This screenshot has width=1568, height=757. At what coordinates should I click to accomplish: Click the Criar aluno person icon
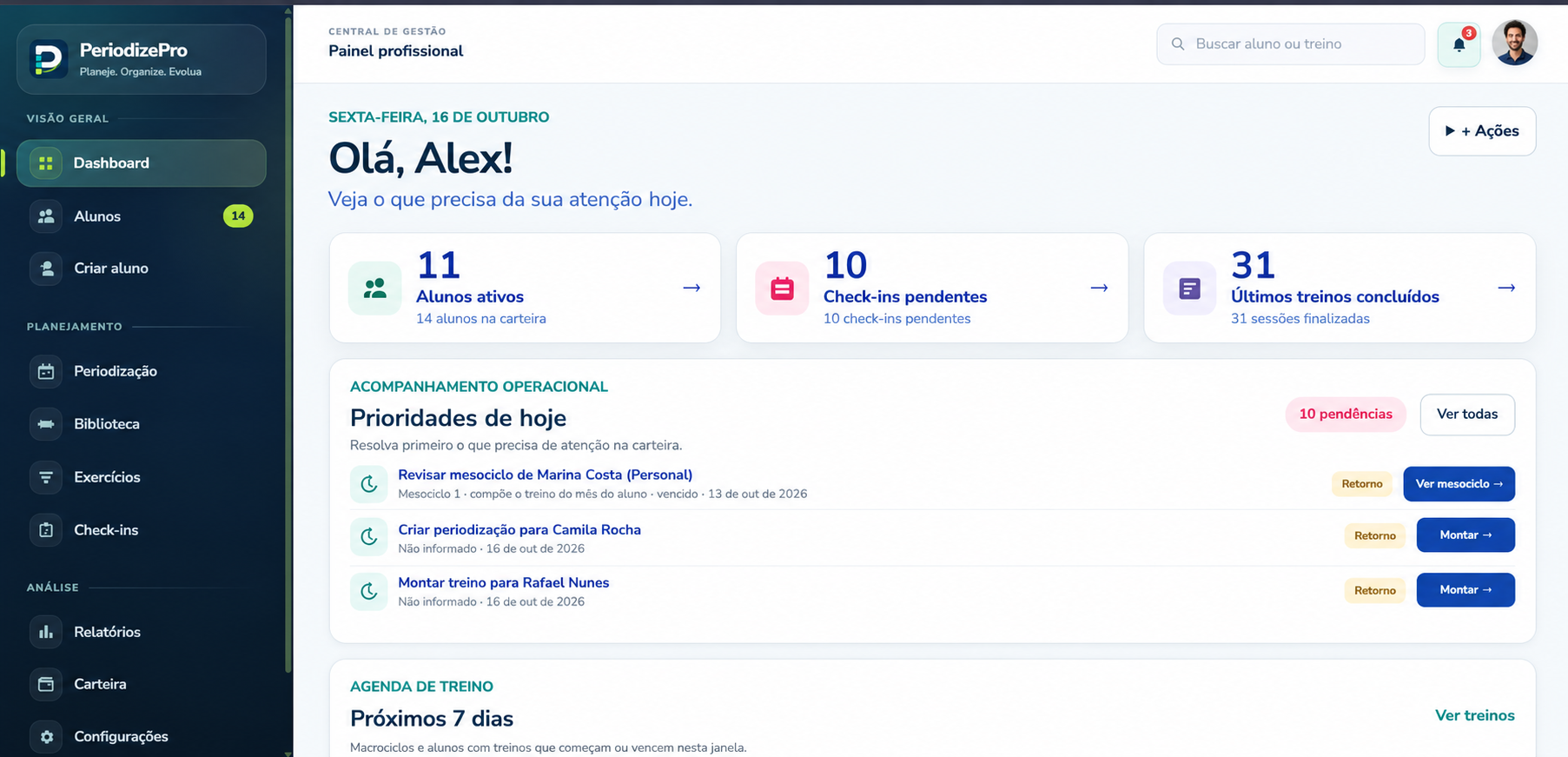[46, 269]
